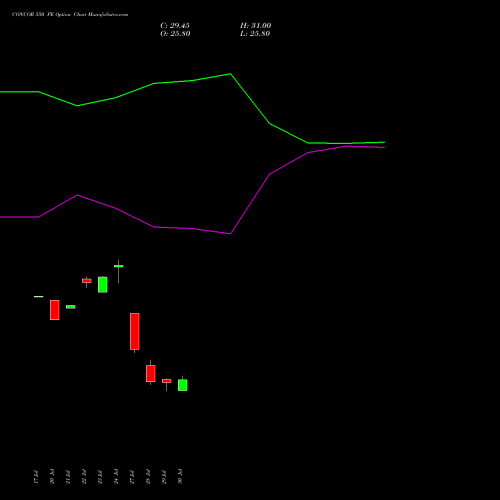Select the green candlestick for 23 Jul
The height and width of the screenshot is (500, 500).
103,285
